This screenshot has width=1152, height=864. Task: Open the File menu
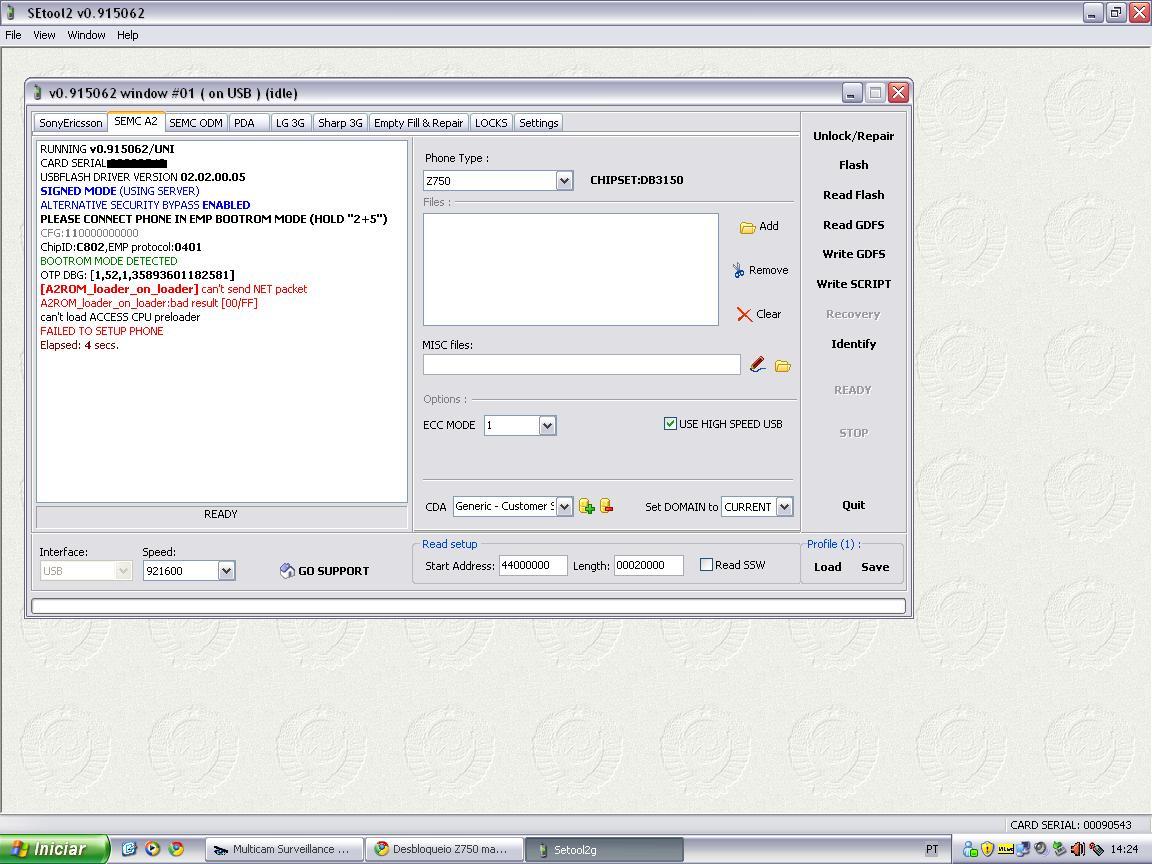(13, 35)
